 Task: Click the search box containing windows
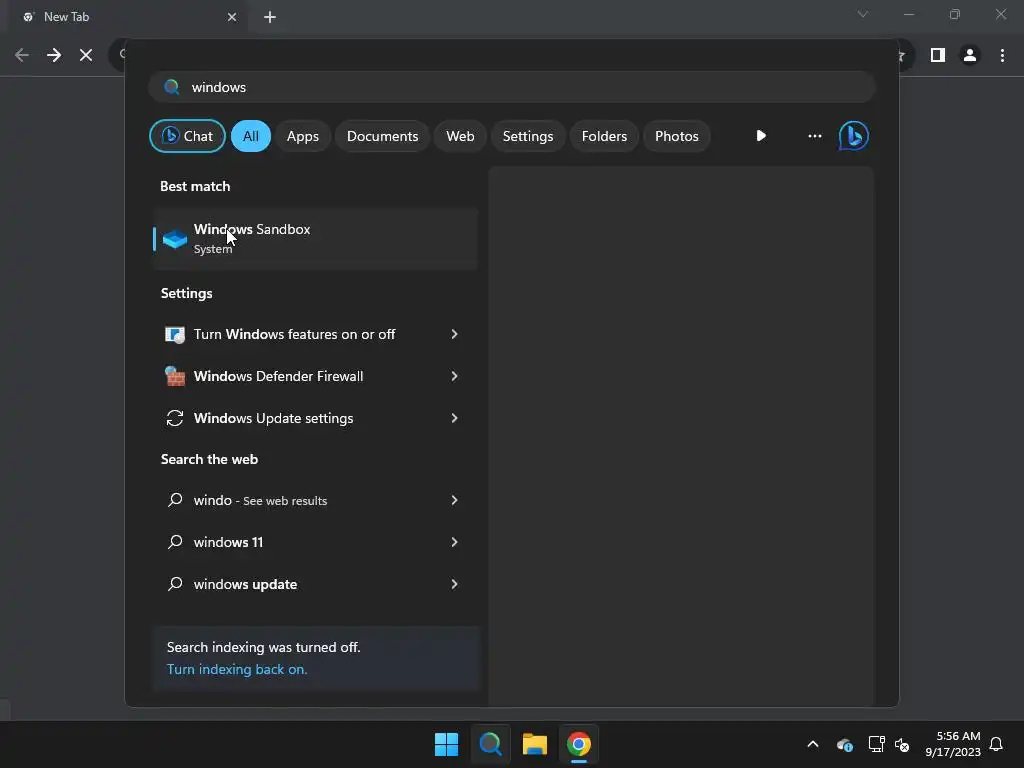(x=511, y=87)
